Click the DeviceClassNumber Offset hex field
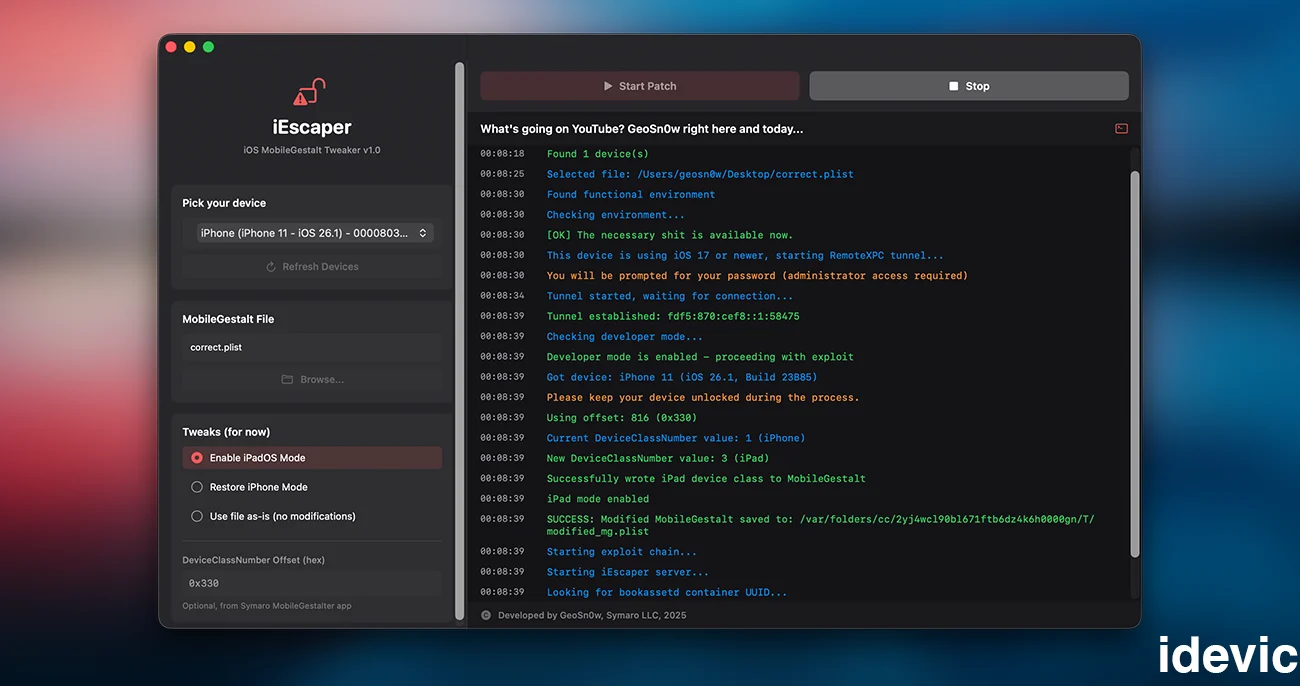The image size is (1300, 686). [312, 583]
